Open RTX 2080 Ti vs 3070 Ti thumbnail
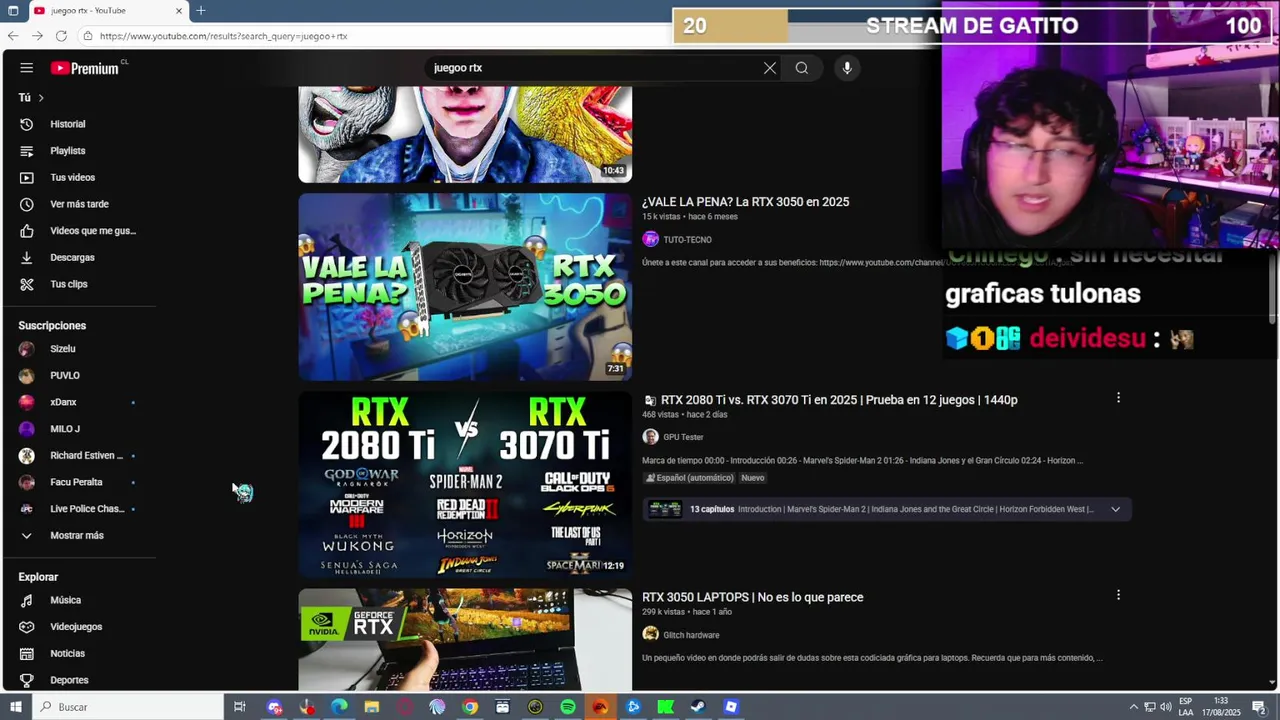Screen dimensions: 1280x720 click(x=465, y=484)
